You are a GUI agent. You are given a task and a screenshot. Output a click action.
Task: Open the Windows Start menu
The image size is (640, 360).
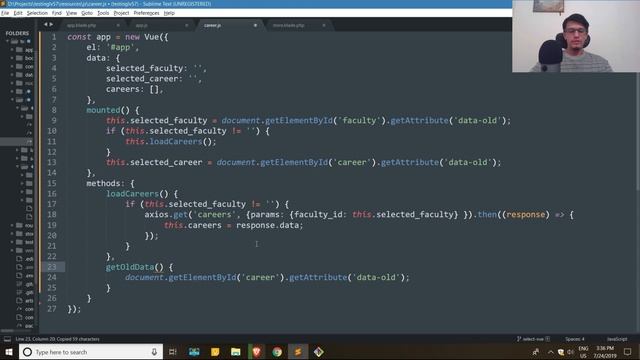tap(9, 352)
